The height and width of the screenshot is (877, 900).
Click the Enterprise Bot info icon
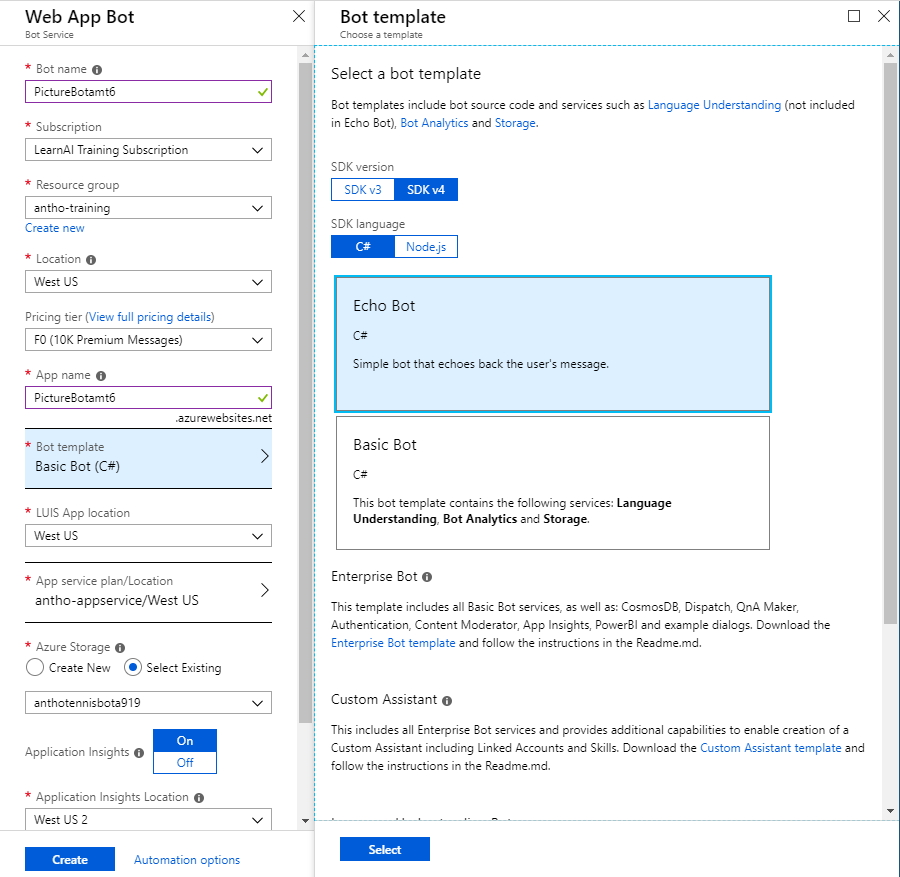[427, 577]
